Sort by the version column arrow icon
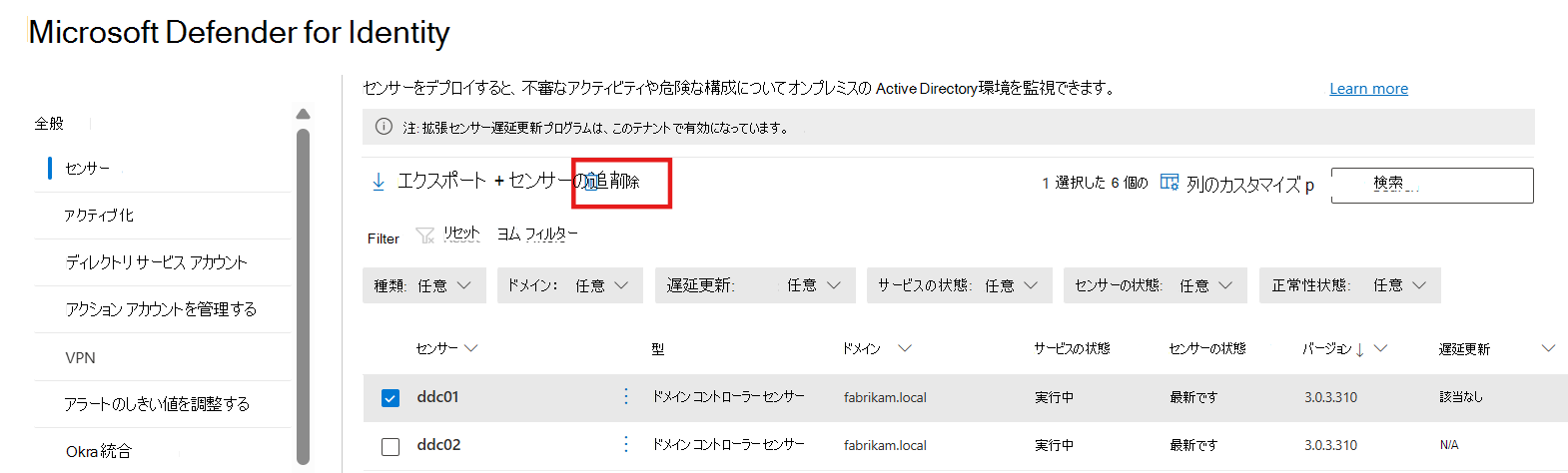The height and width of the screenshot is (473, 1568). tap(1360, 349)
